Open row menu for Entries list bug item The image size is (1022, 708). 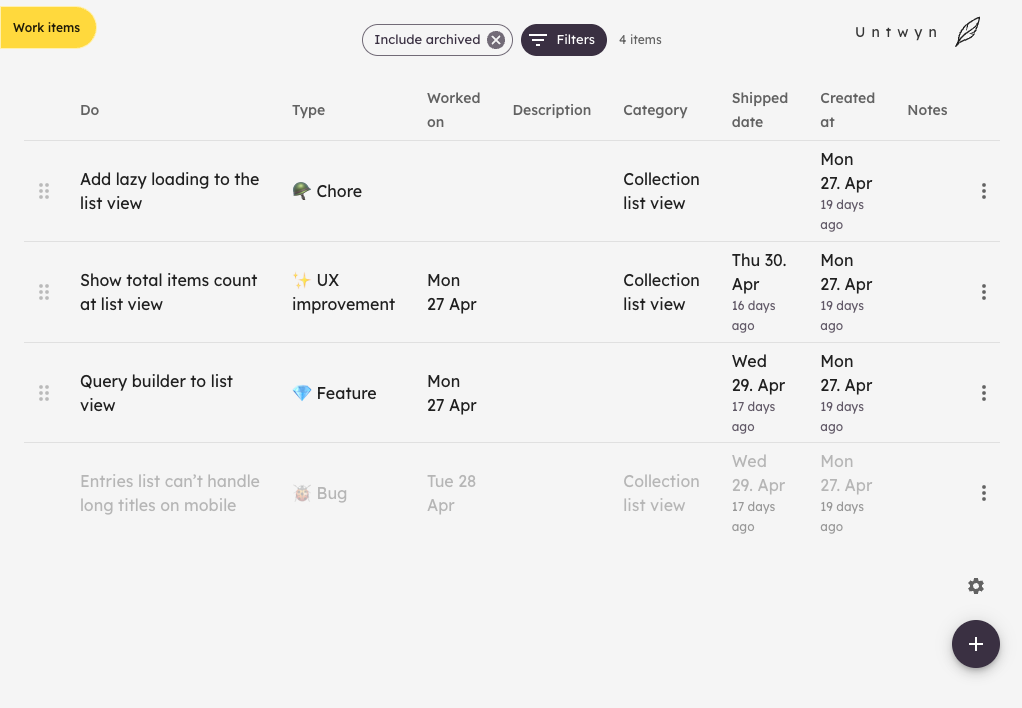click(x=984, y=493)
